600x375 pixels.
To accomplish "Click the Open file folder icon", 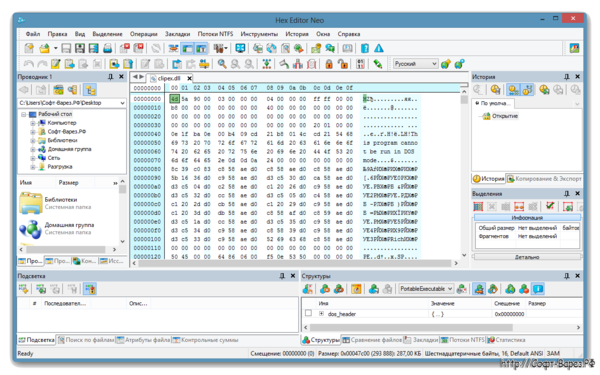I will point(45,48).
